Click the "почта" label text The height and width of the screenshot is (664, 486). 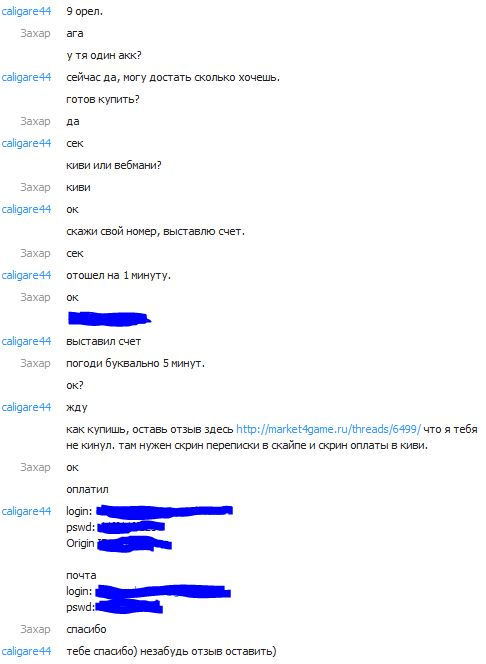(81, 575)
